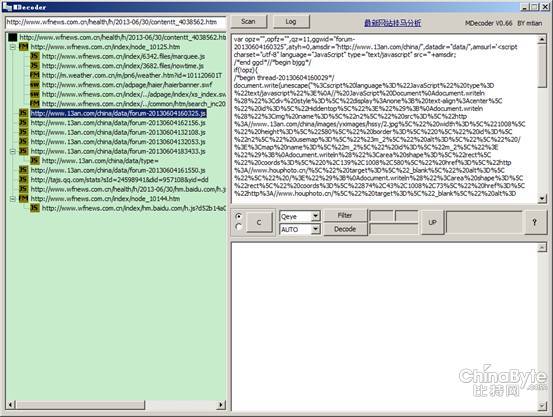Collapse the forum-20130604183433.js branch

coord(12,151)
